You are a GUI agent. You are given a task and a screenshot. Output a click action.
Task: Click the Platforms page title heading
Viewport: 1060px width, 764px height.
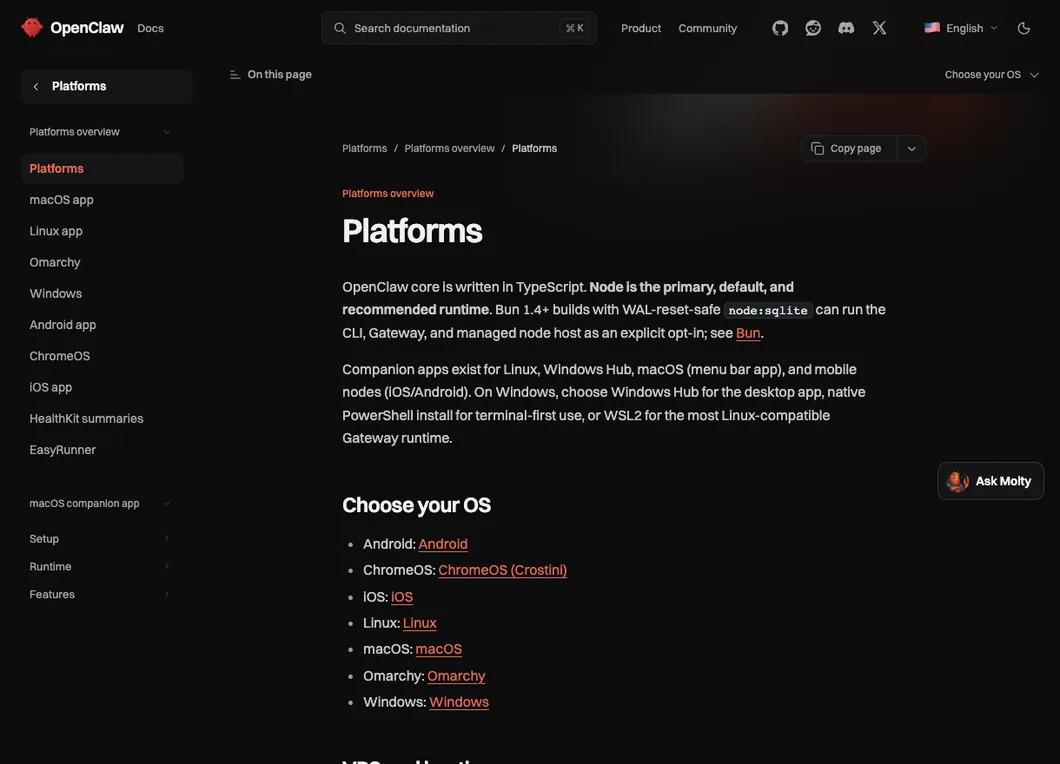[412, 231]
